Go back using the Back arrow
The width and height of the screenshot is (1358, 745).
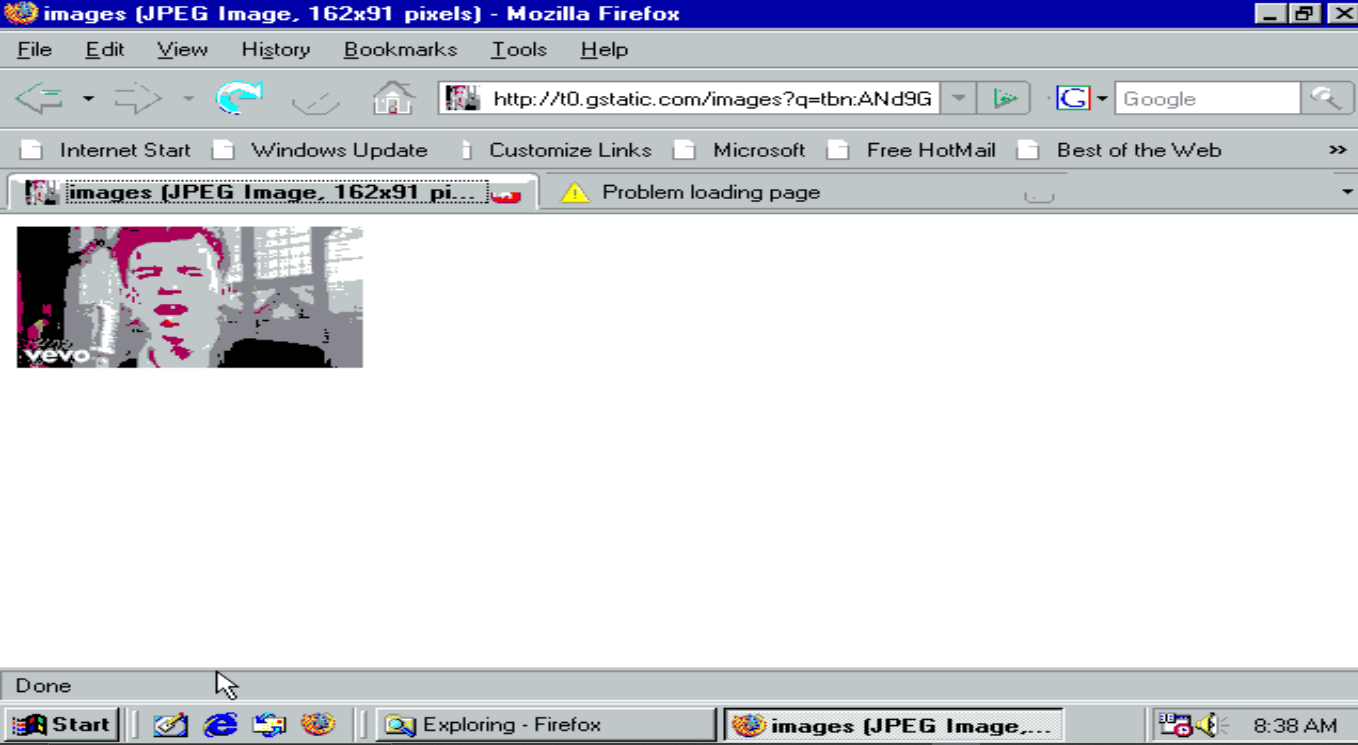[41, 98]
